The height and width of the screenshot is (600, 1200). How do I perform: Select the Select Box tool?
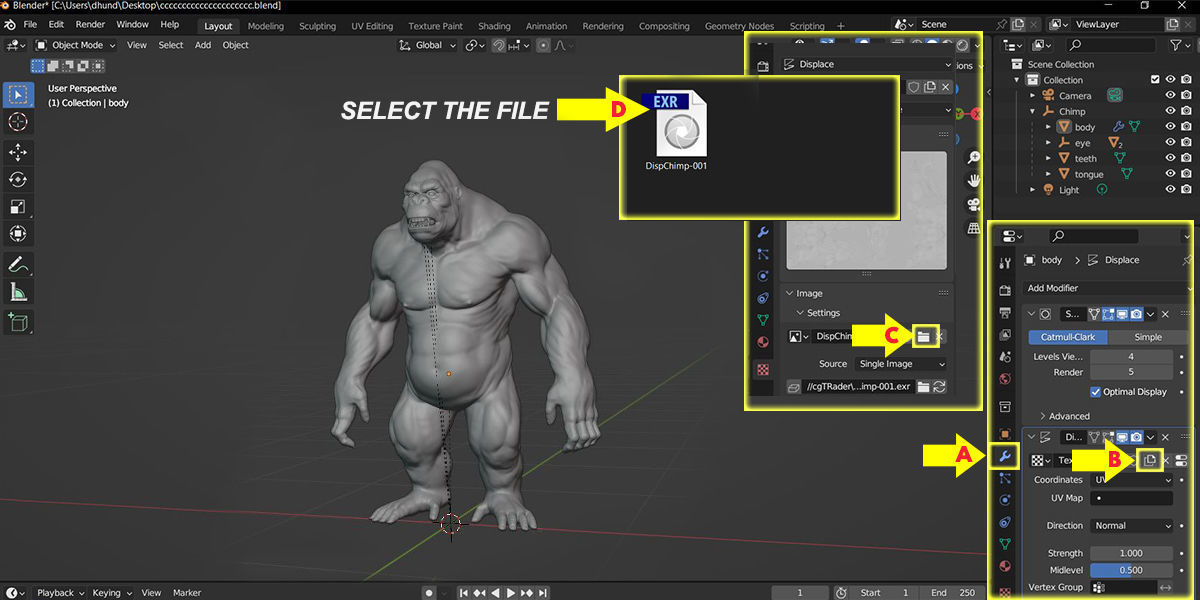pyautogui.click(x=18, y=95)
